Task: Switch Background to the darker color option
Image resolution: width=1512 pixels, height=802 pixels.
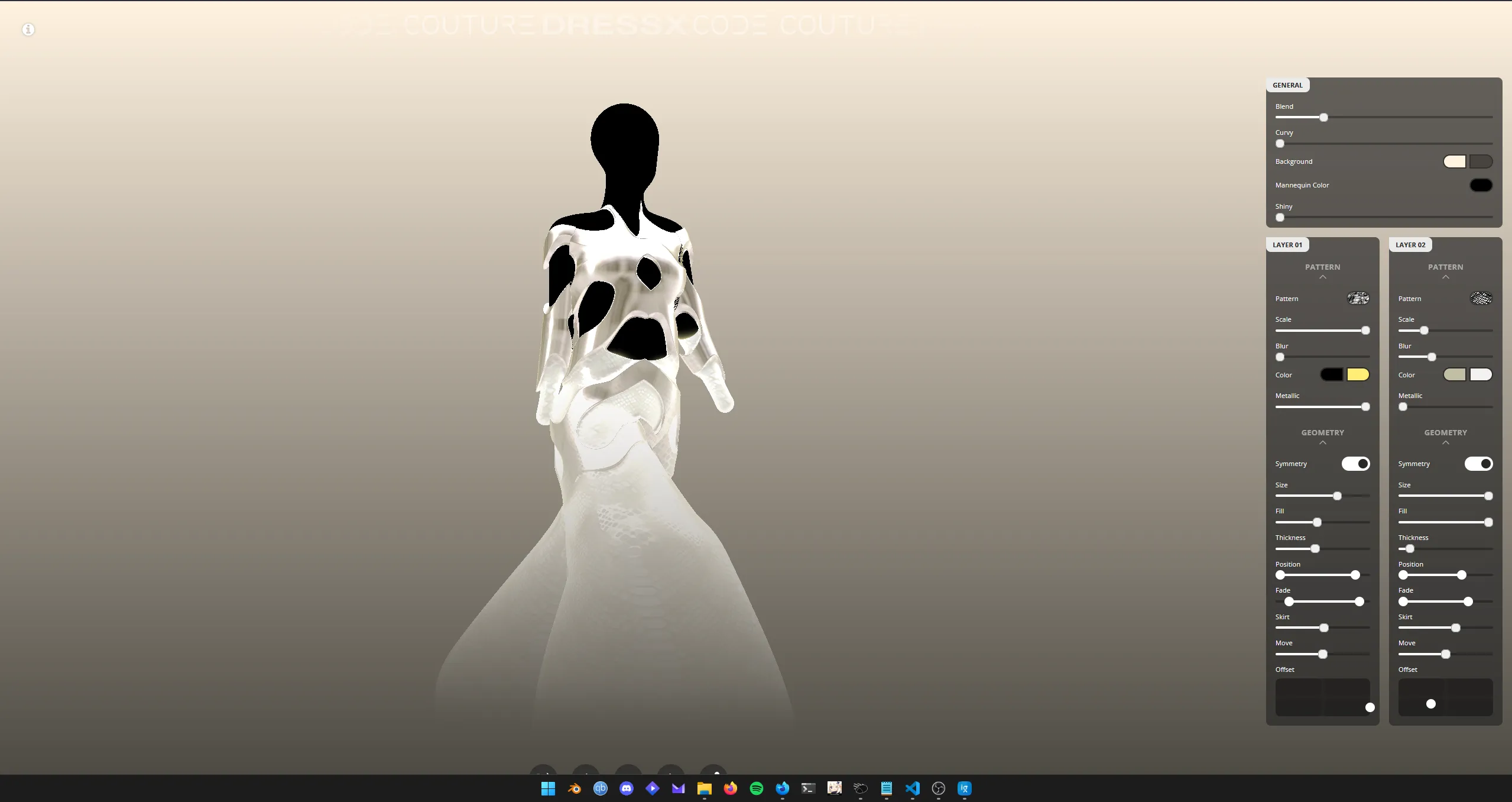Action: (x=1480, y=161)
